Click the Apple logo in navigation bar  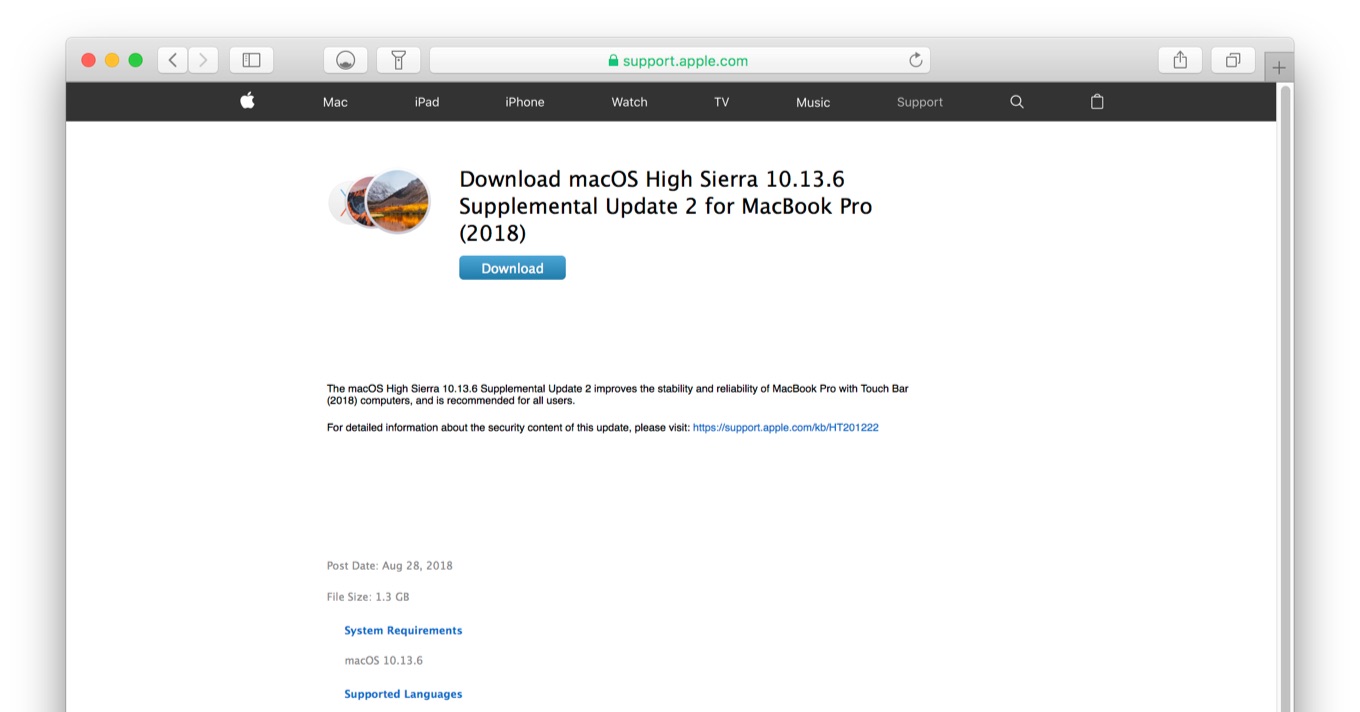click(x=247, y=101)
